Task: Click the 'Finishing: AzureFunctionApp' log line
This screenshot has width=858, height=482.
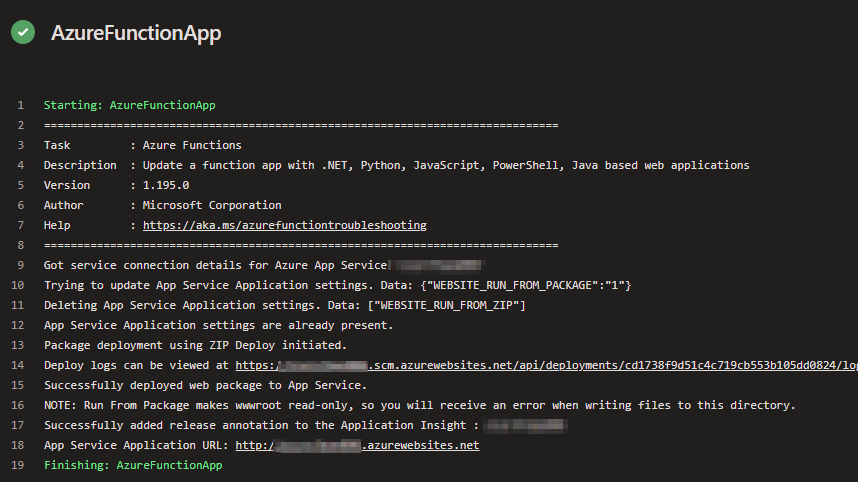Action: [133, 465]
